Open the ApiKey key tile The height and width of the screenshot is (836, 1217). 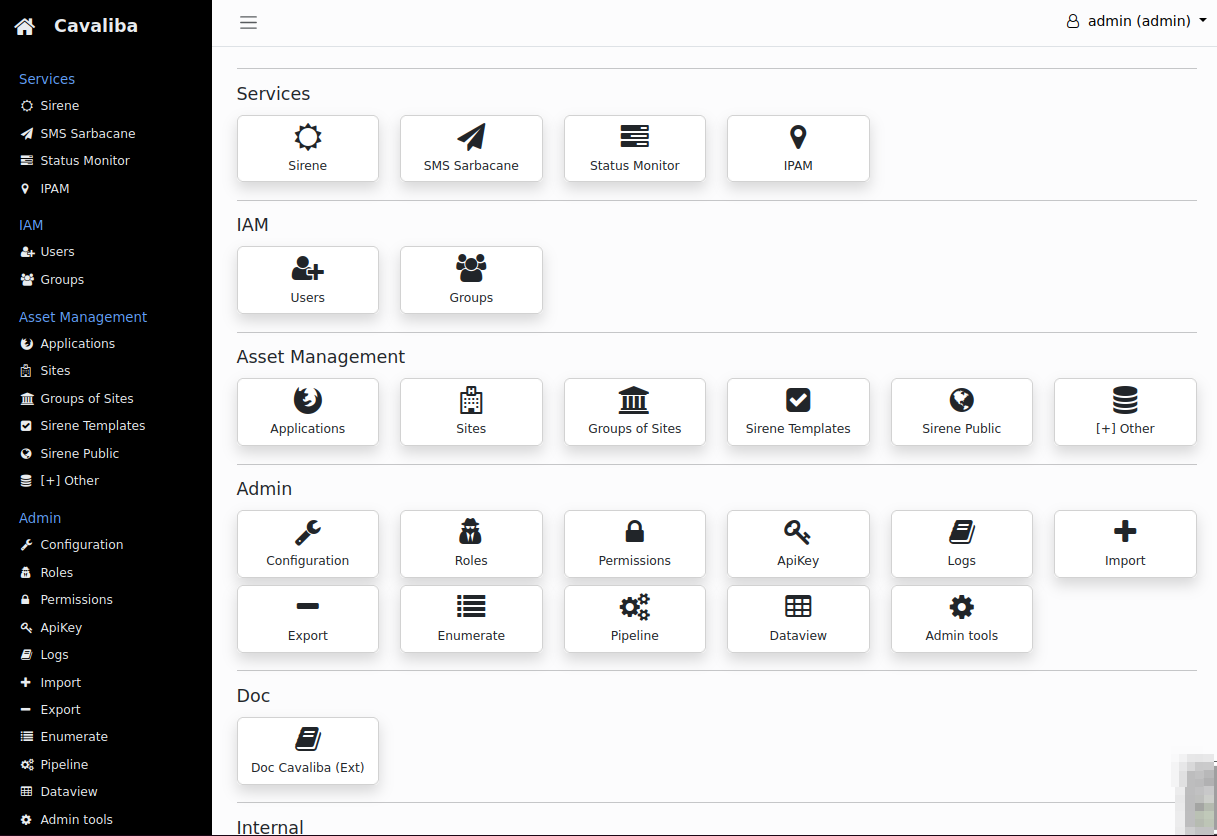click(x=798, y=543)
